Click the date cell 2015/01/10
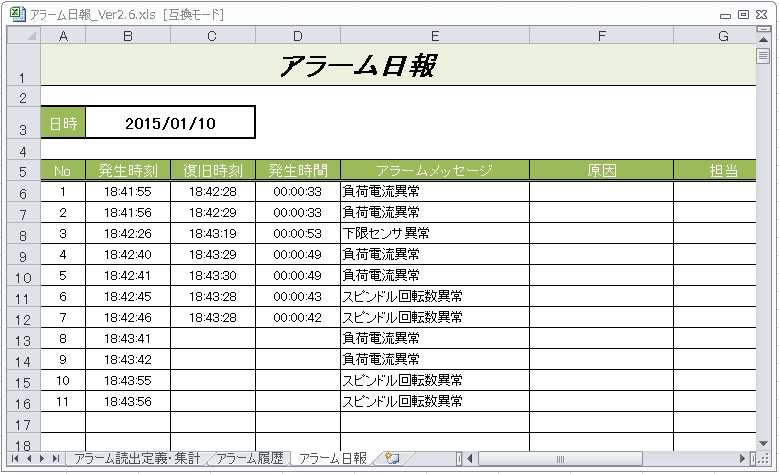Screen dimensions: 779x474 (x=171, y=123)
